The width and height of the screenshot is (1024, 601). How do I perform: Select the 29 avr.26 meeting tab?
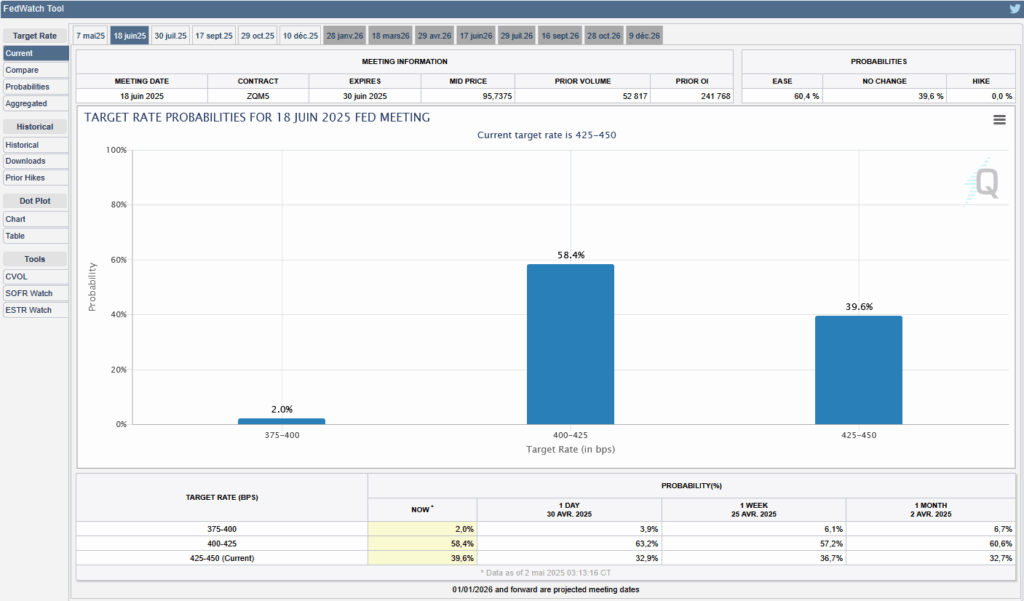tap(434, 36)
